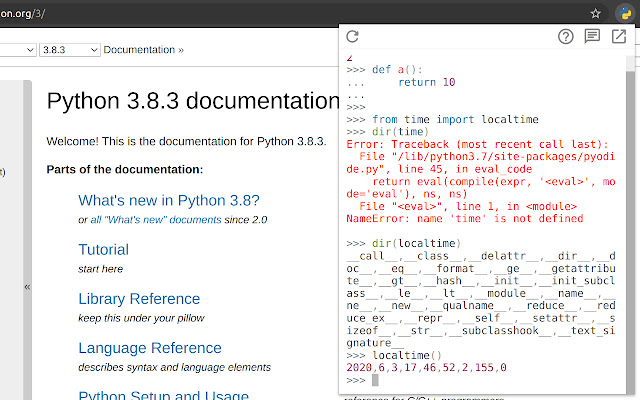Open the Tutorial link
The height and width of the screenshot is (400, 640).
[x=103, y=250]
